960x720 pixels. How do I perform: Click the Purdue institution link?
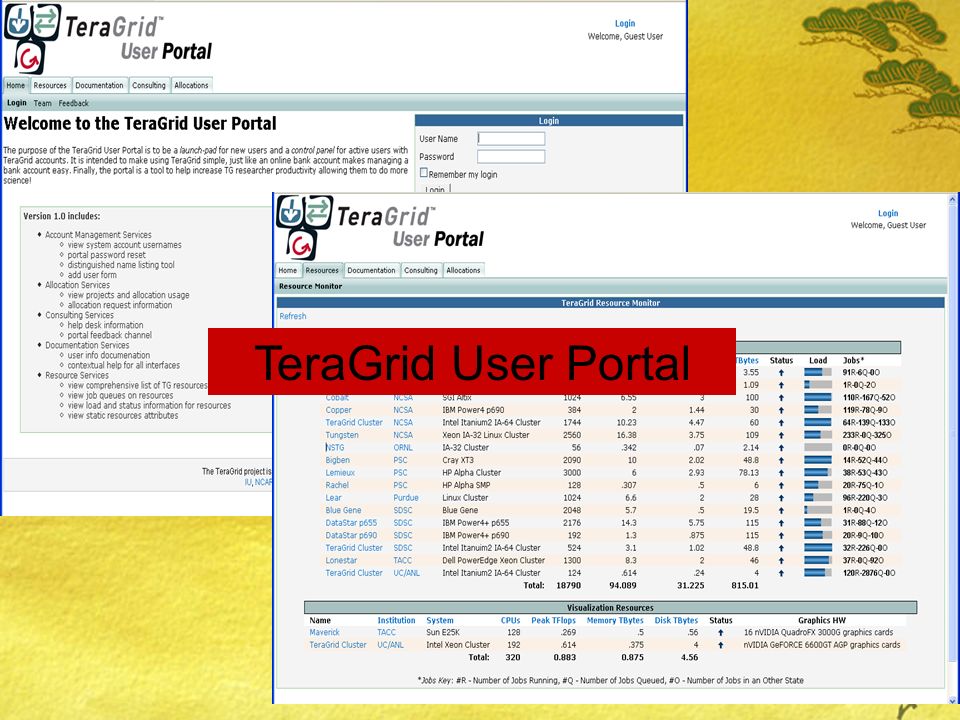(406, 498)
